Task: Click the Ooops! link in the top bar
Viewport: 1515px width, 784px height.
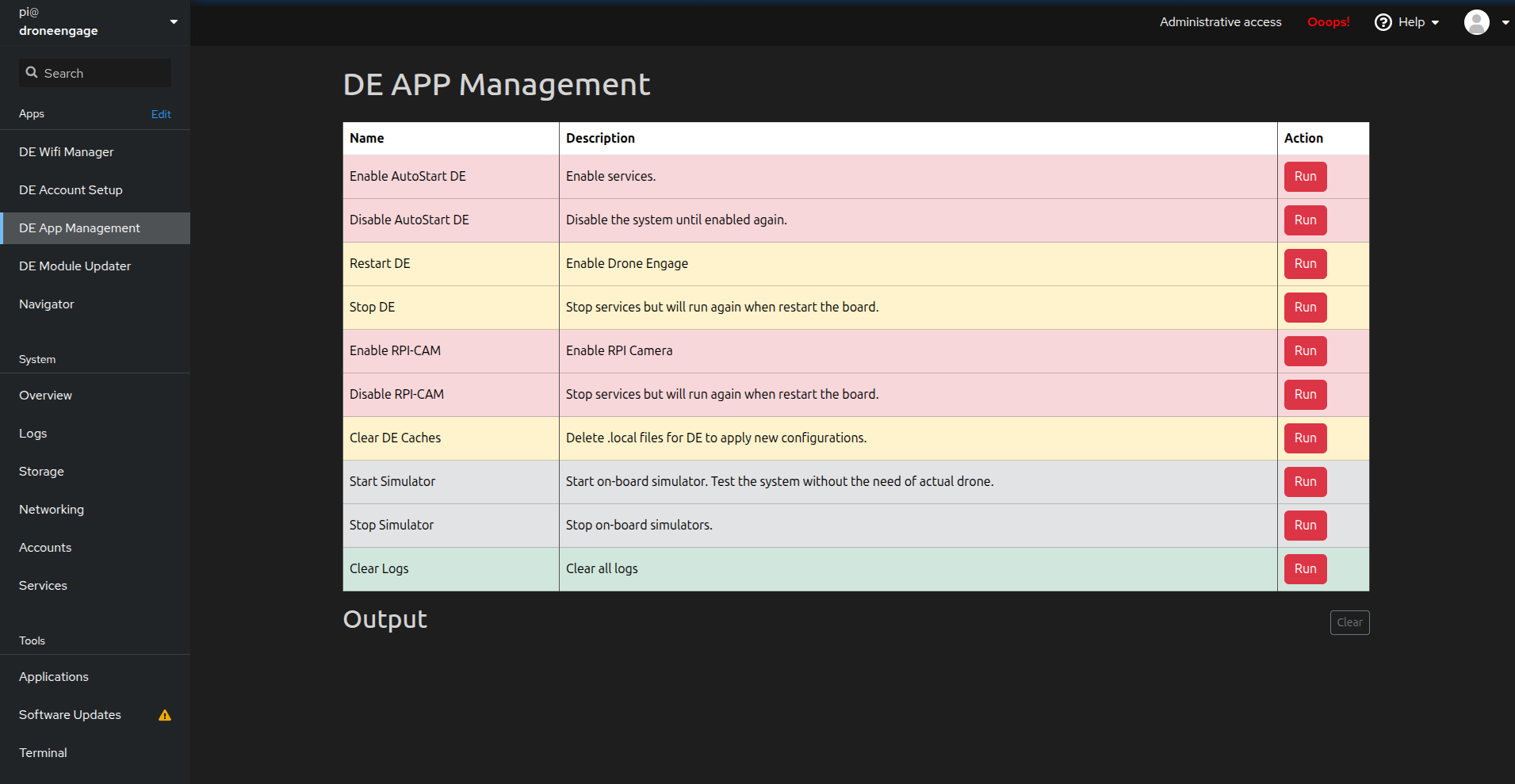Action: [1328, 22]
